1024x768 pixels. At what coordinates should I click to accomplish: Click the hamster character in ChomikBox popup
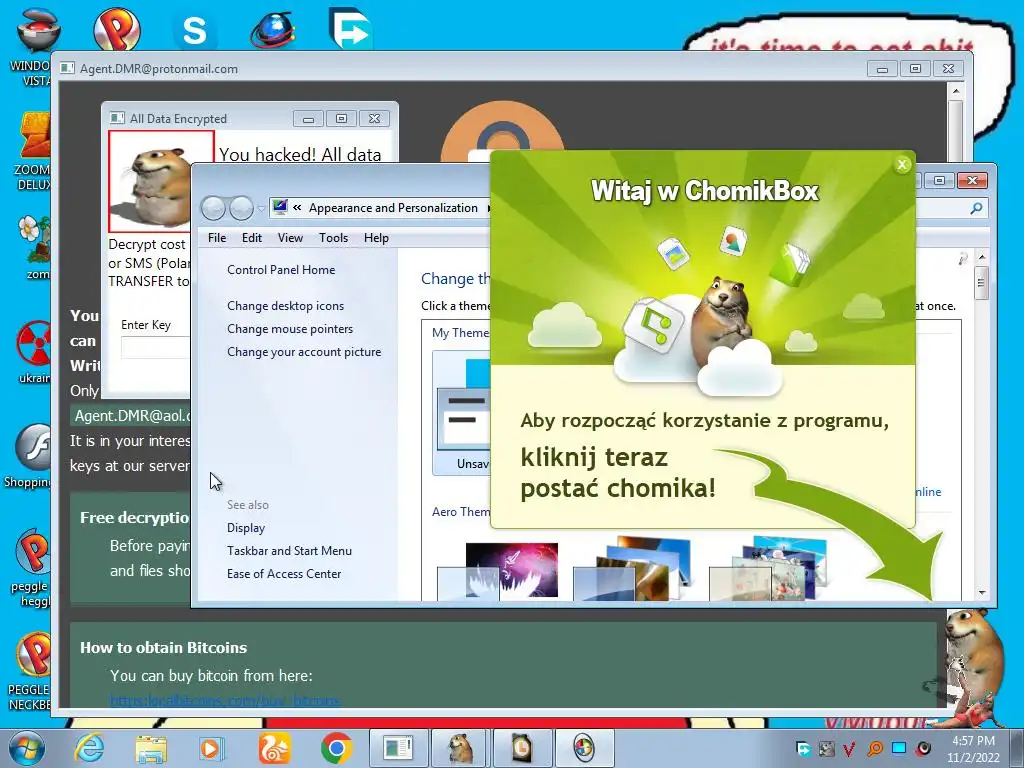pyautogui.click(x=722, y=321)
